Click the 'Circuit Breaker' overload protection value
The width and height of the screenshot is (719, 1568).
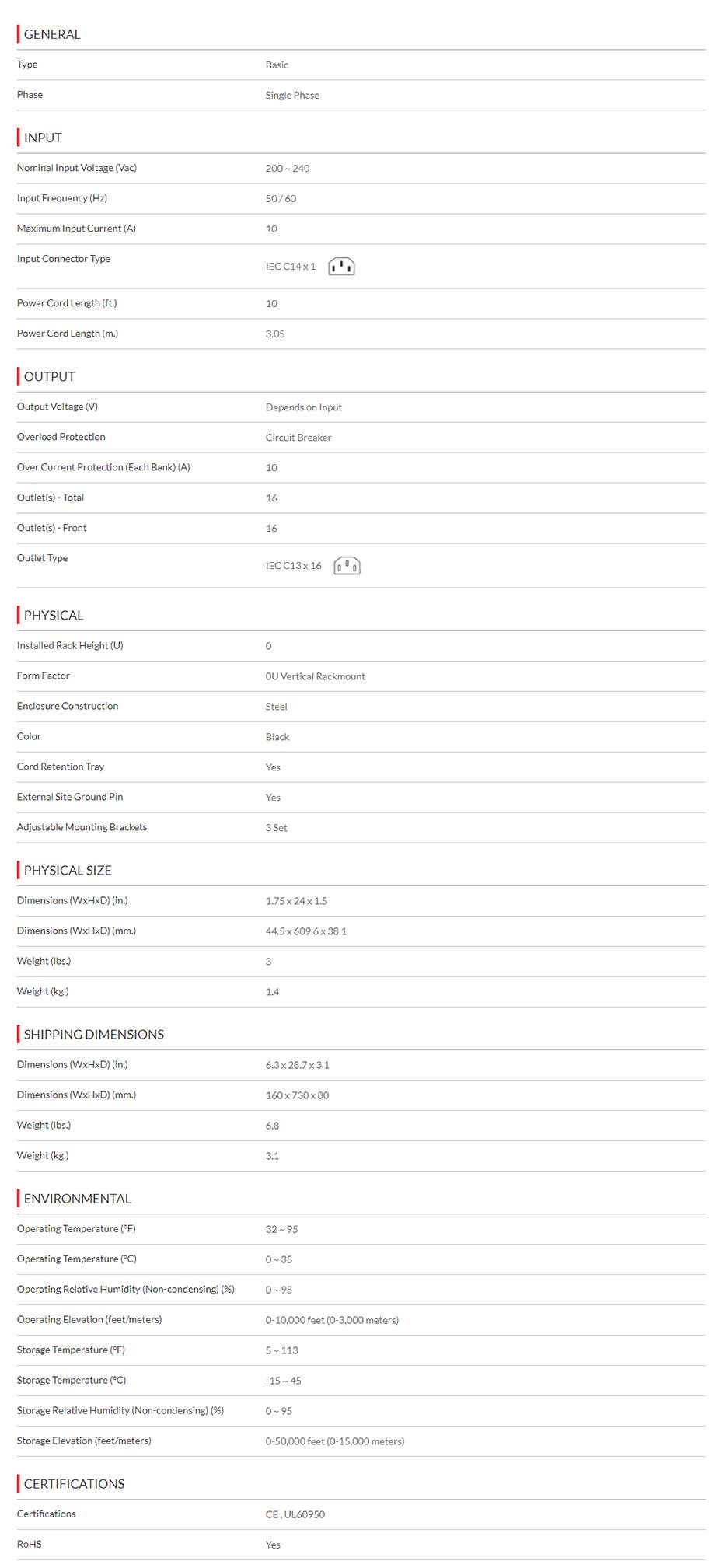298,438
